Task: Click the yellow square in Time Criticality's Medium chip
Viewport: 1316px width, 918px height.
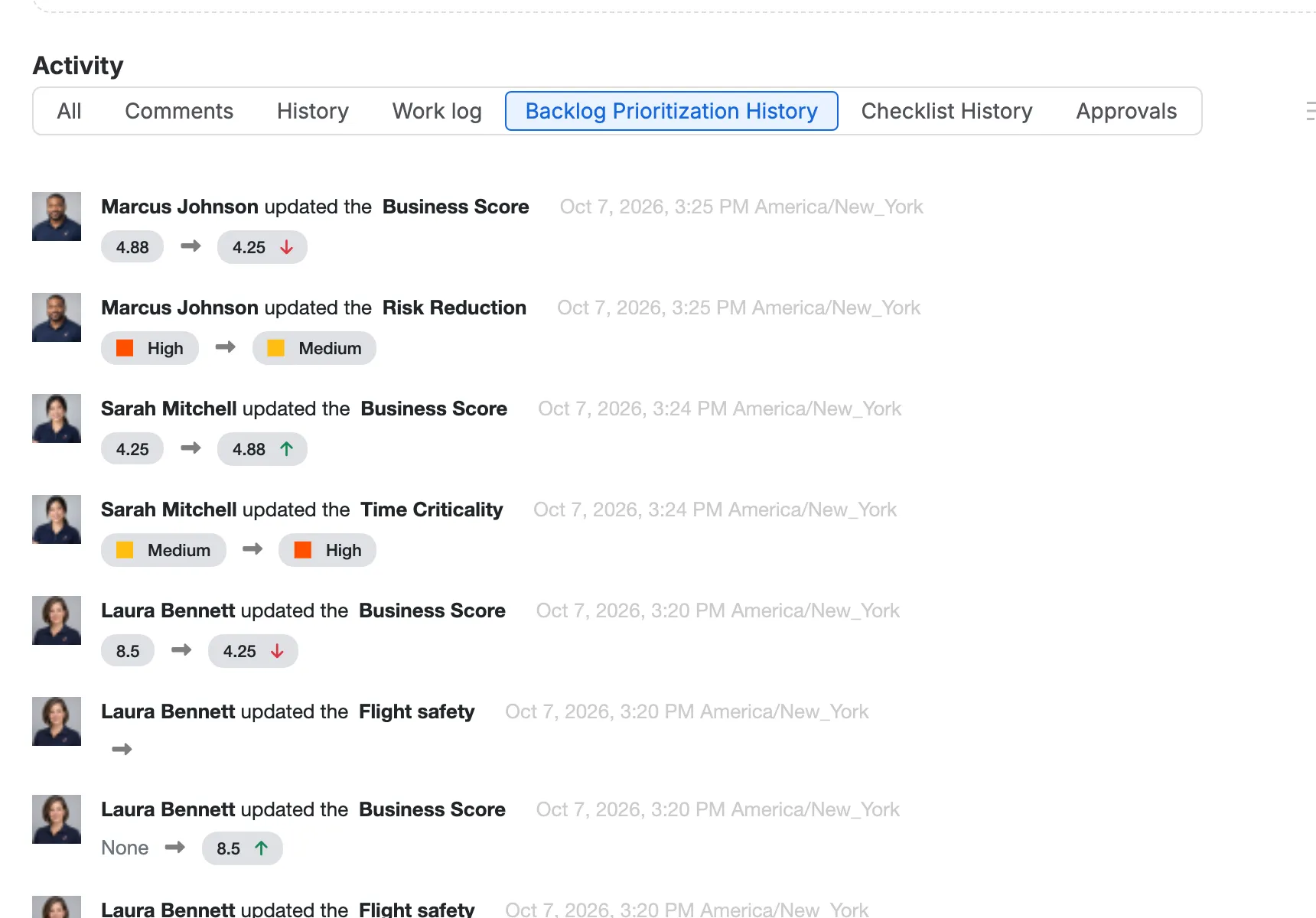Action: tap(125, 550)
